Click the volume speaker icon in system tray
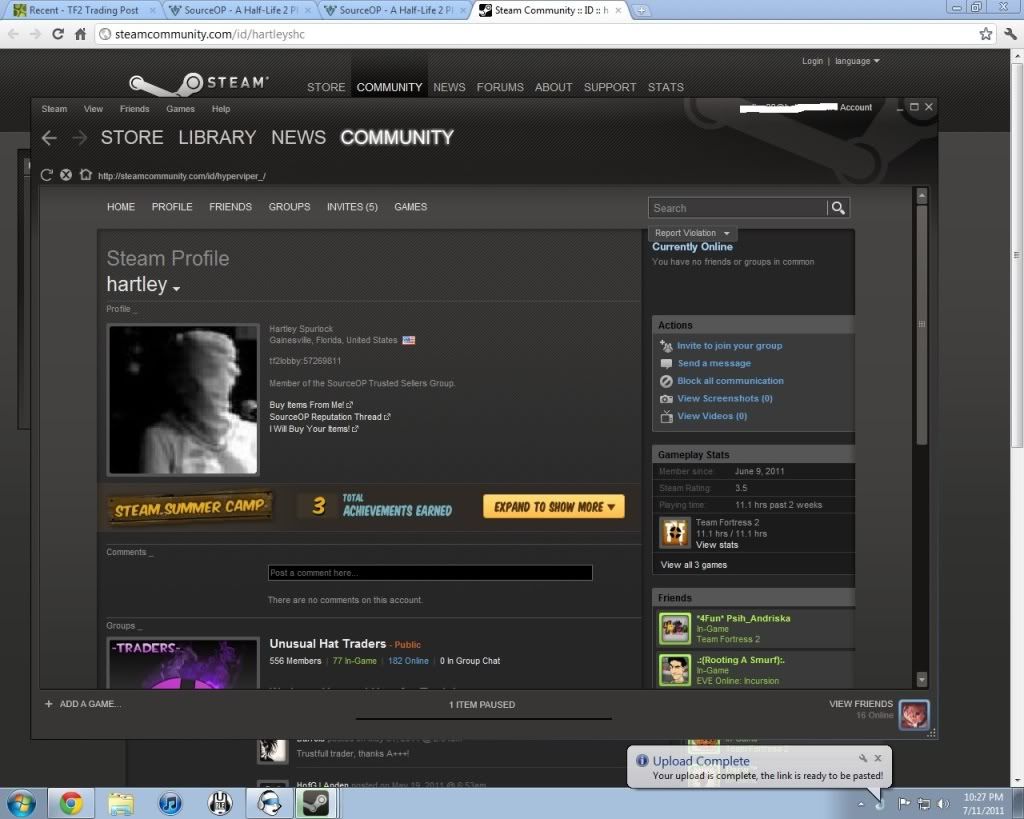The height and width of the screenshot is (819, 1024). point(943,803)
